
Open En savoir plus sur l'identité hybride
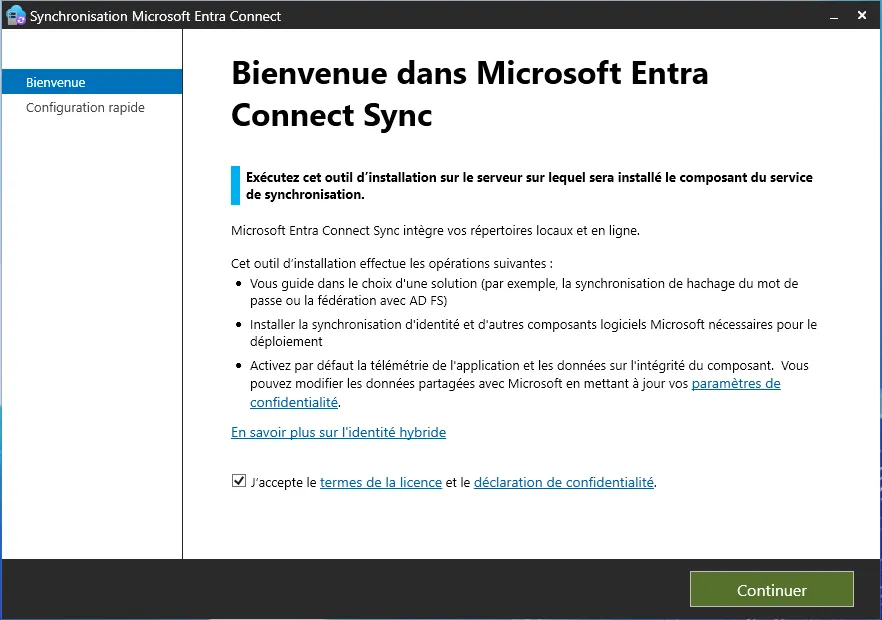[x=338, y=432]
